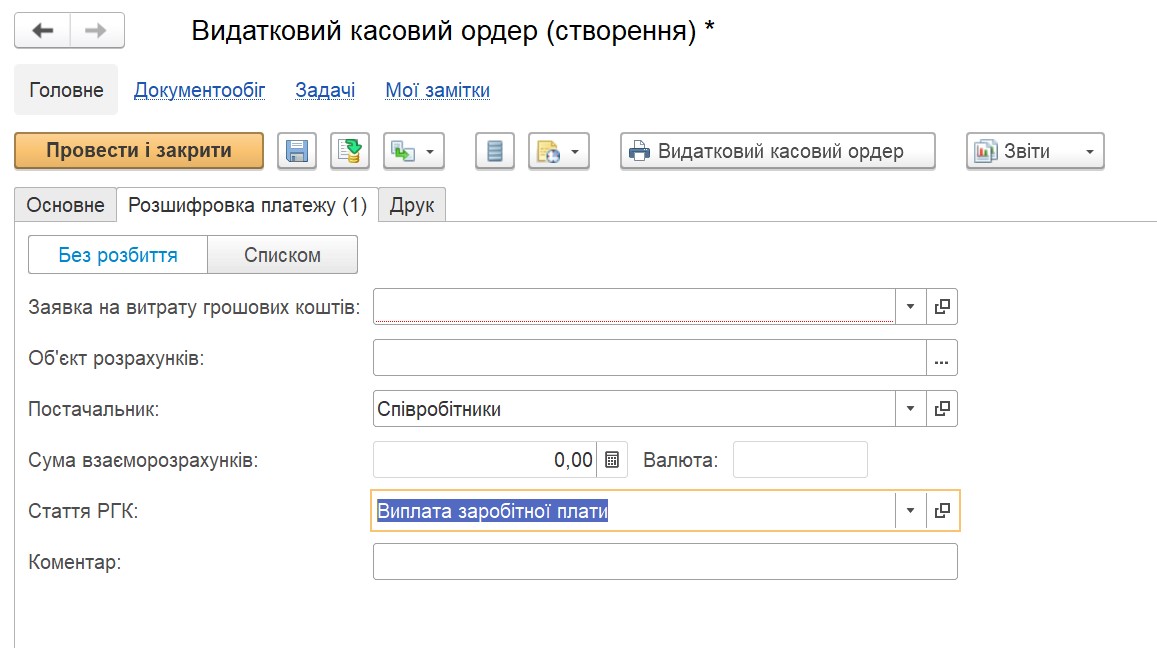Open the document structure list icon
Viewport: 1157px width, 648px height.
[494, 151]
